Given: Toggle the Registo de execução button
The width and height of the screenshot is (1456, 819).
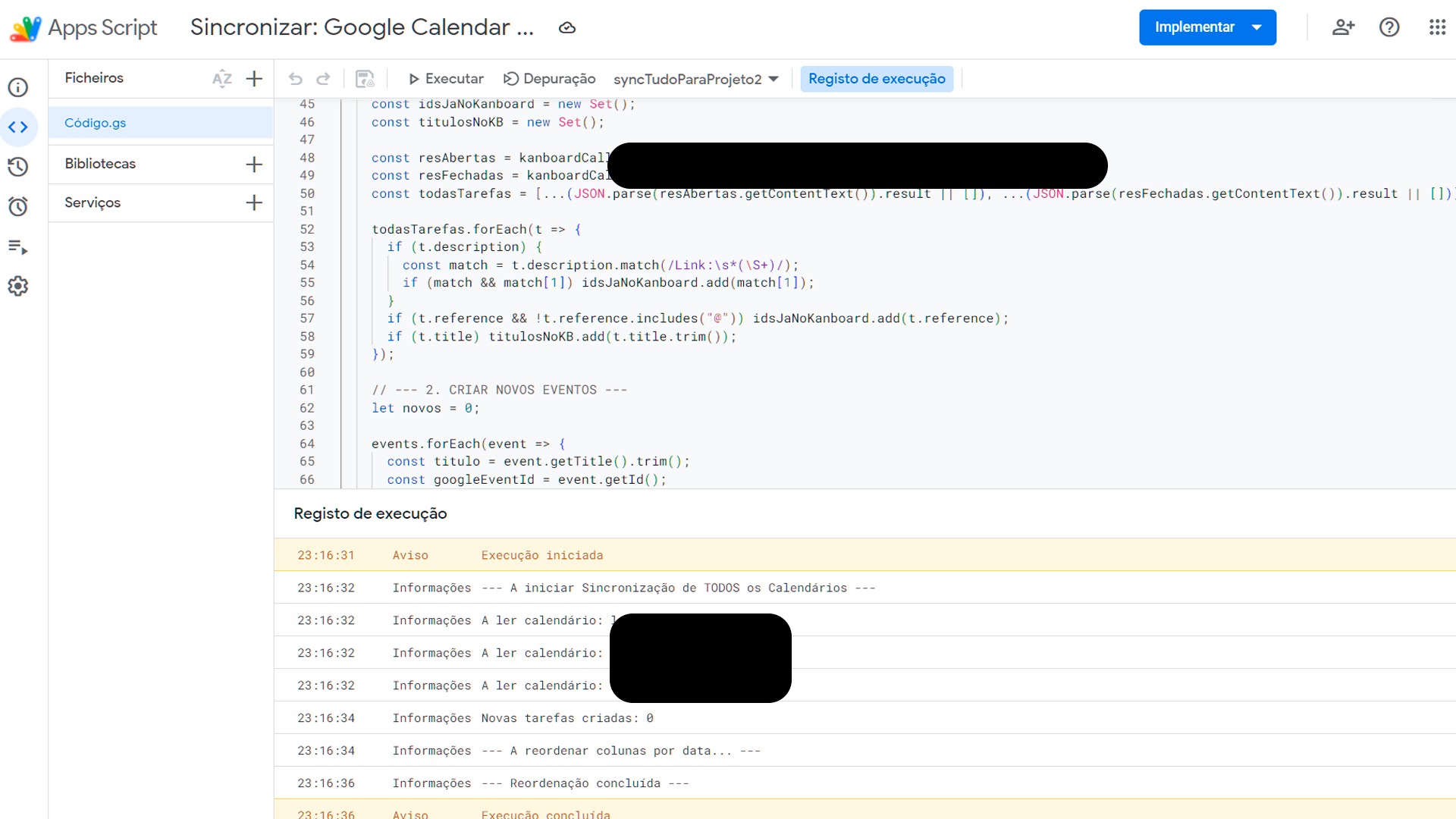Looking at the screenshot, I should [877, 79].
